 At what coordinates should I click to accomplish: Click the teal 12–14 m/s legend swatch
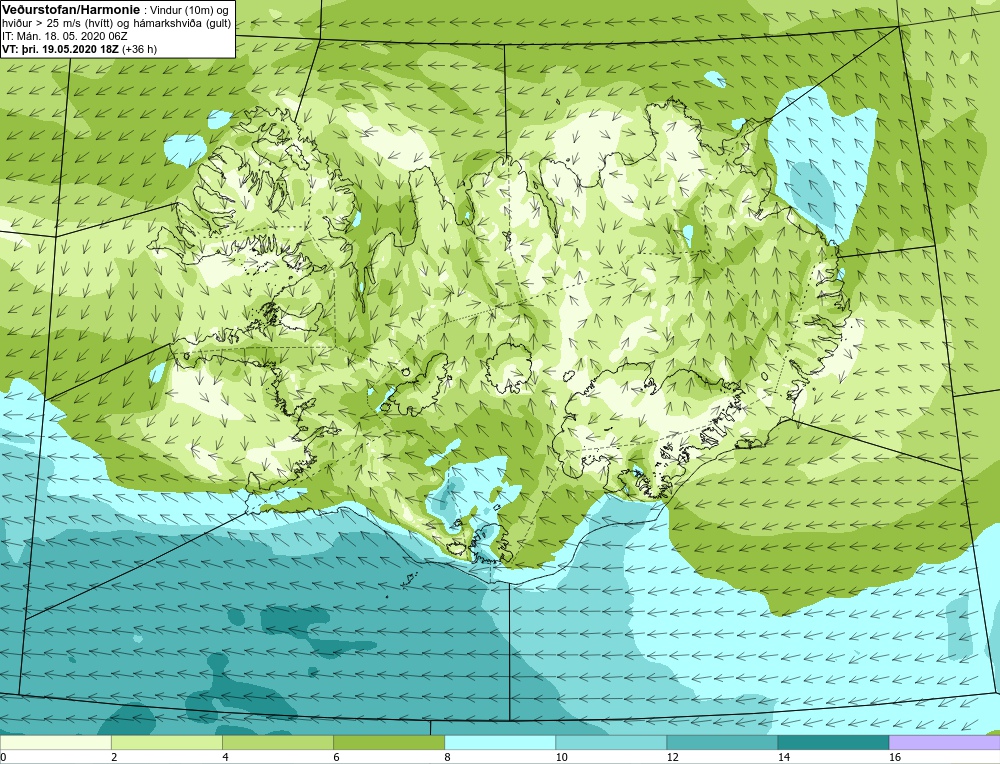[x=722, y=742]
